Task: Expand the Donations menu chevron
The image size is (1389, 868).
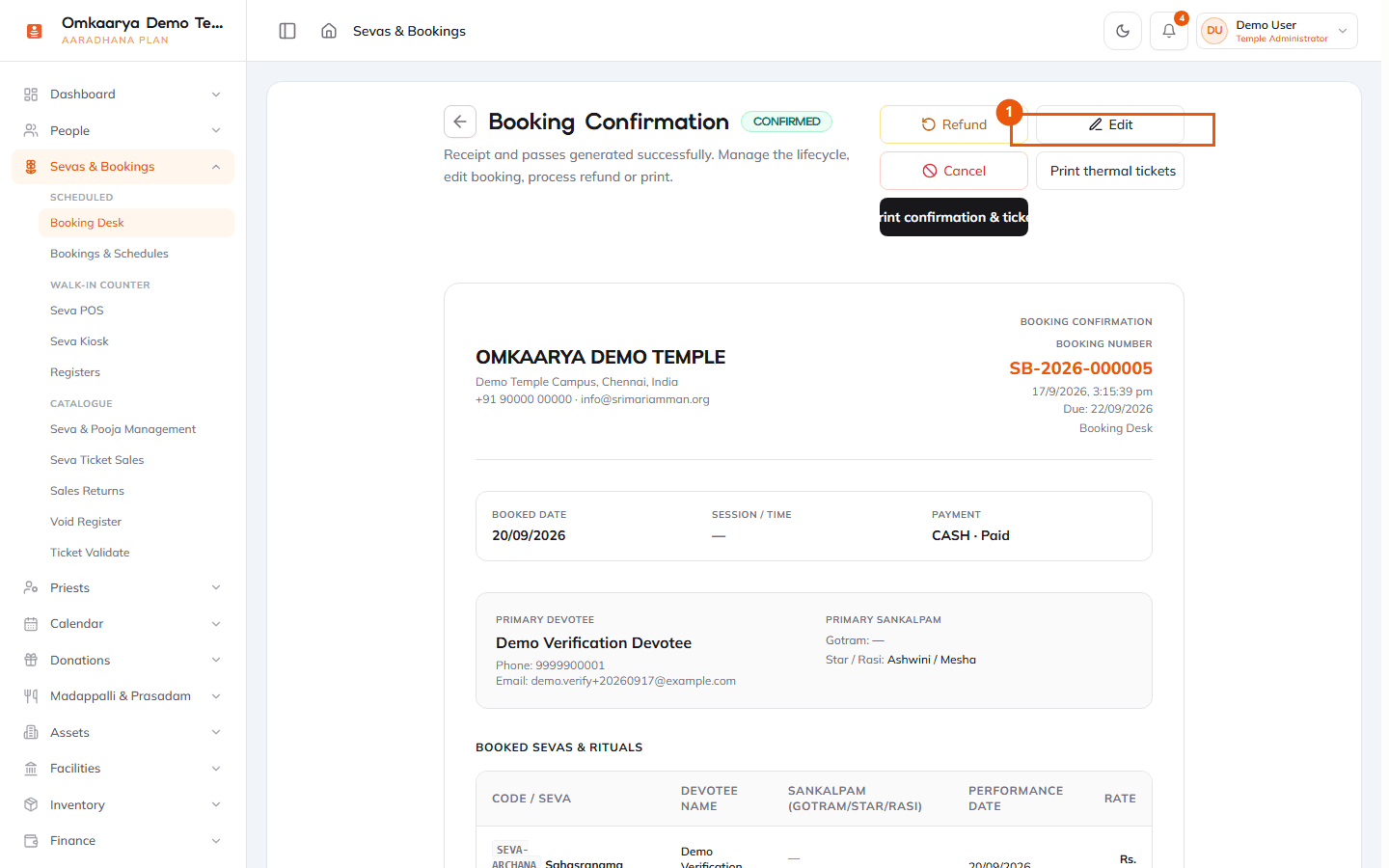Action: 216,661
